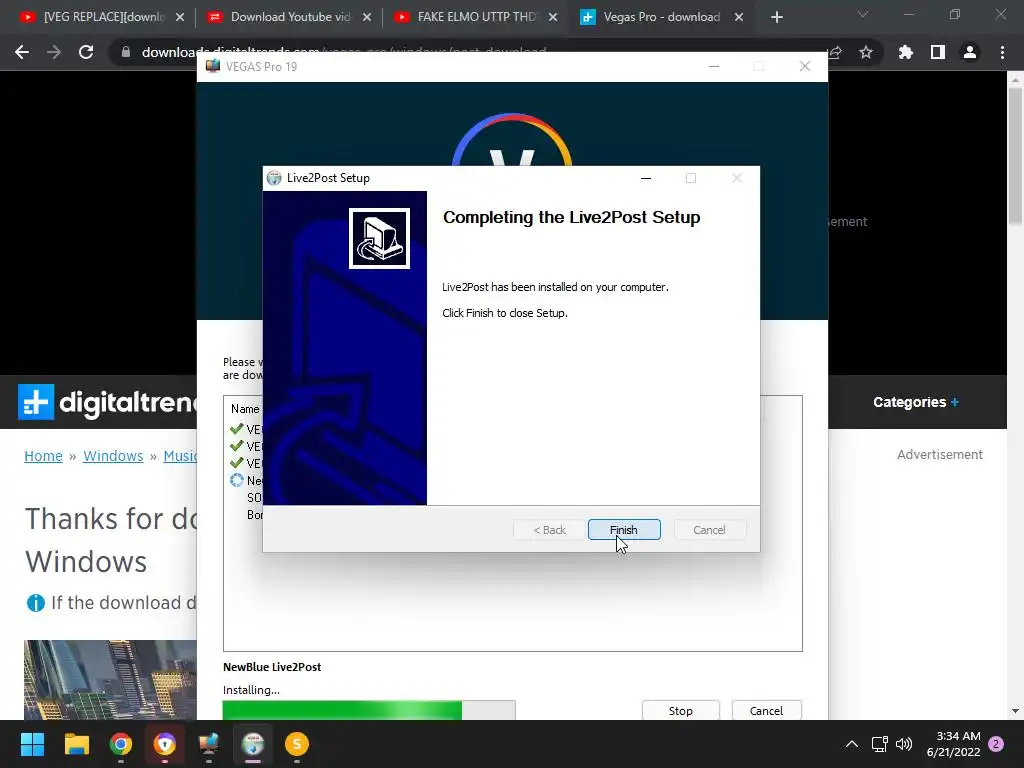Close the VEGAS Pro 19 window
The width and height of the screenshot is (1024, 768).
(805, 66)
